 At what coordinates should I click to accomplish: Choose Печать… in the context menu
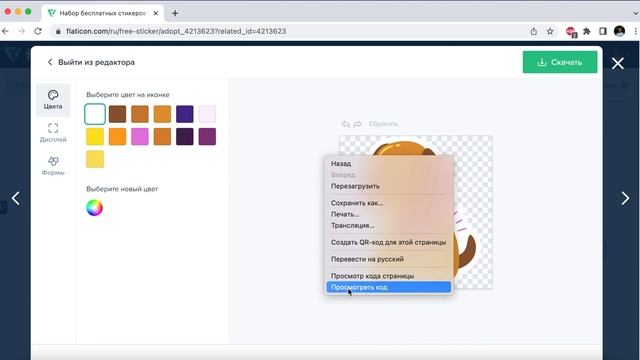coord(389,214)
